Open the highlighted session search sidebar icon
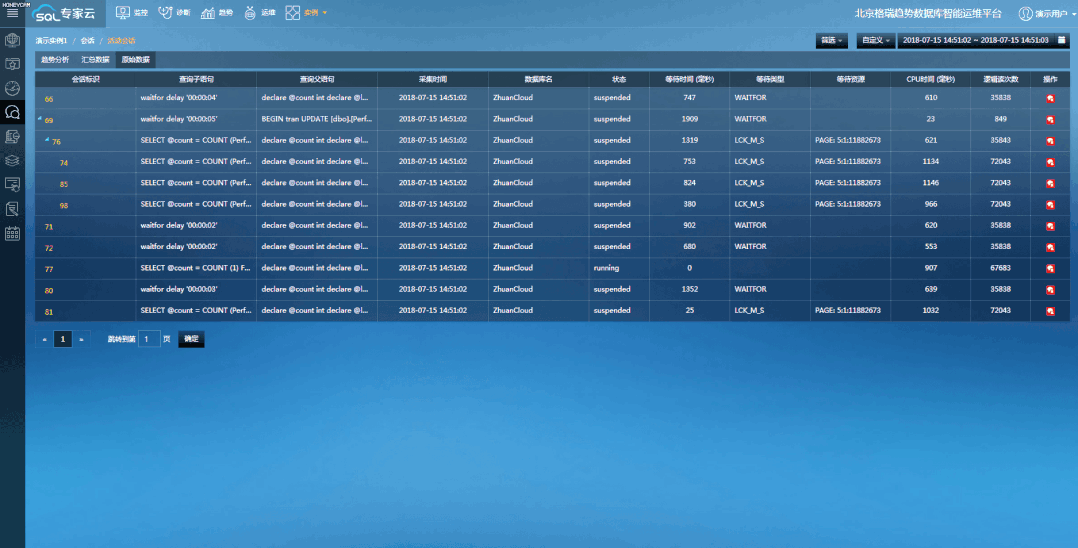This screenshot has width=1078, height=548. tap(12, 112)
